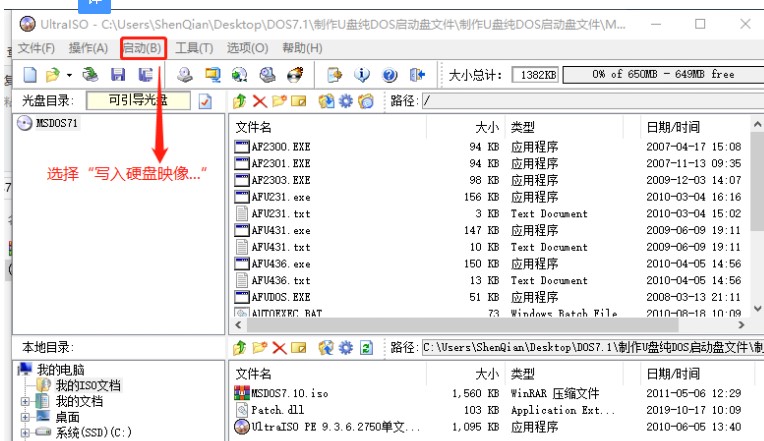Image resolution: width=764 pixels, height=441 pixels.
Task: Click the local directory path input field
Action: [x=592, y=347]
